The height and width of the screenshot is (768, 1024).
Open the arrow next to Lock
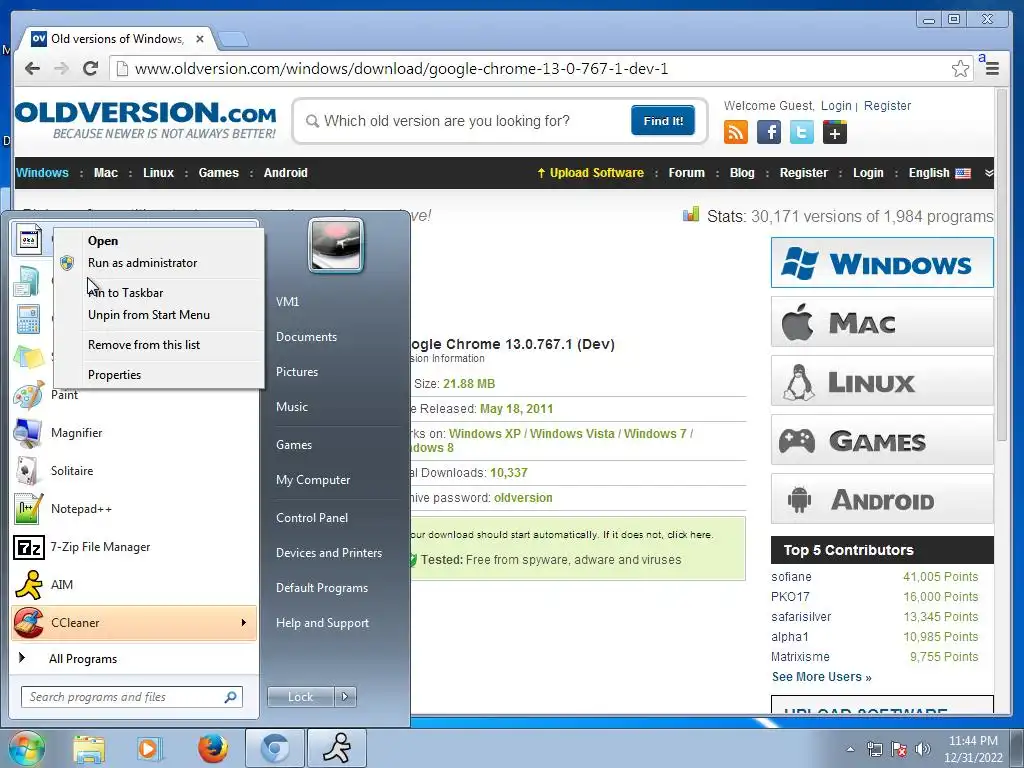pos(345,697)
